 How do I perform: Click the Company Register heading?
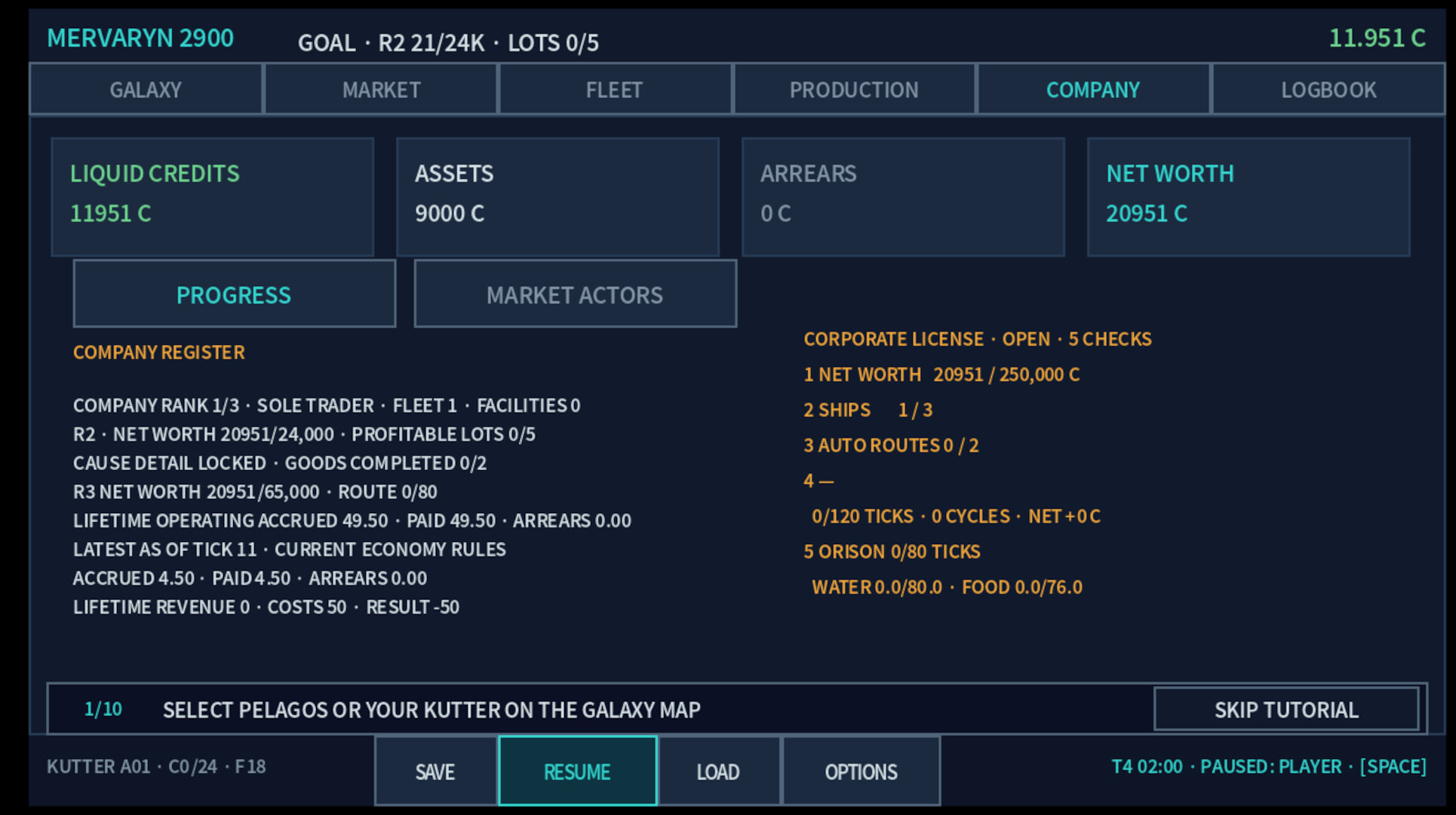coord(158,352)
